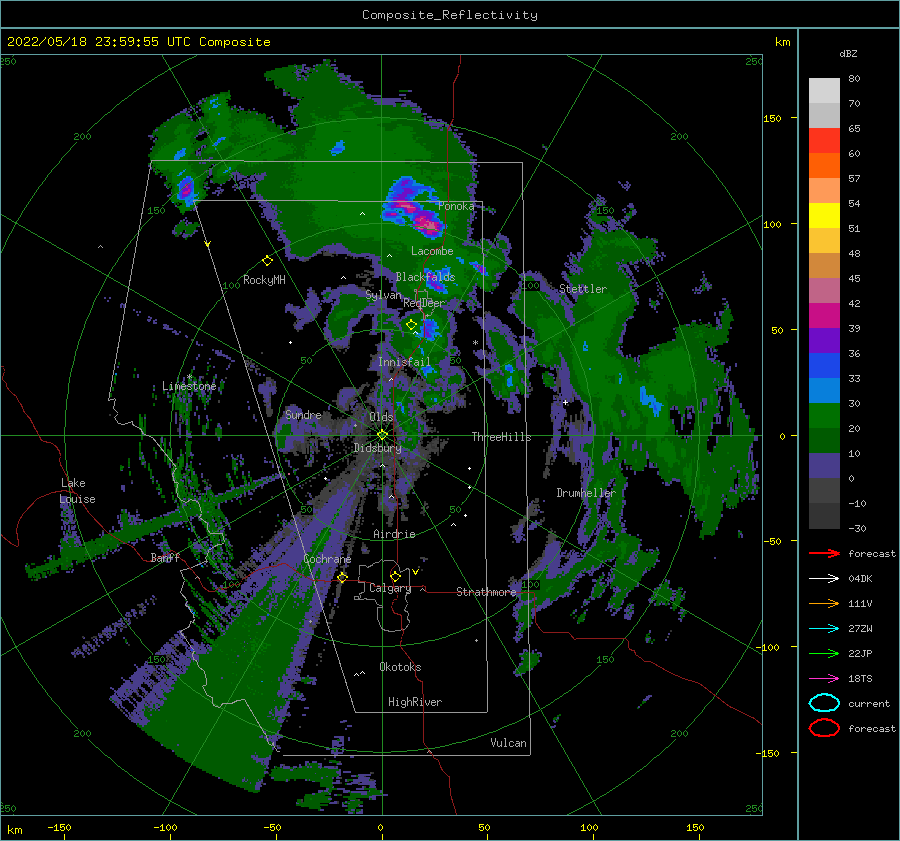This screenshot has width=900, height=841.
Task: Click the red forecast ellipse legend icon
Action: (x=824, y=728)
